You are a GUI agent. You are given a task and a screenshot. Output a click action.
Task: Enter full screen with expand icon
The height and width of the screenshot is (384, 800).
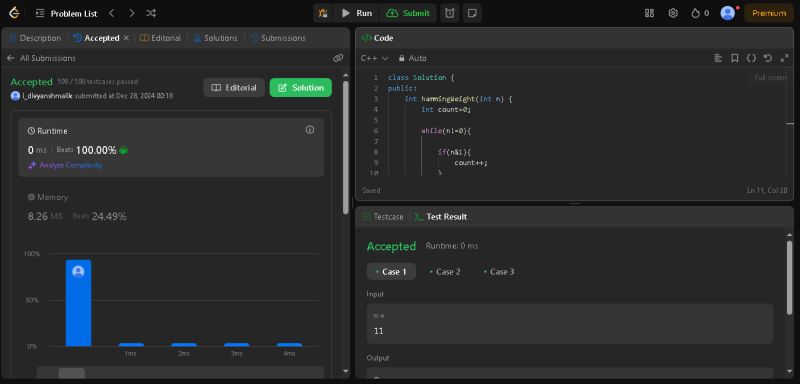pyautogui.click(x=785, y=58)
